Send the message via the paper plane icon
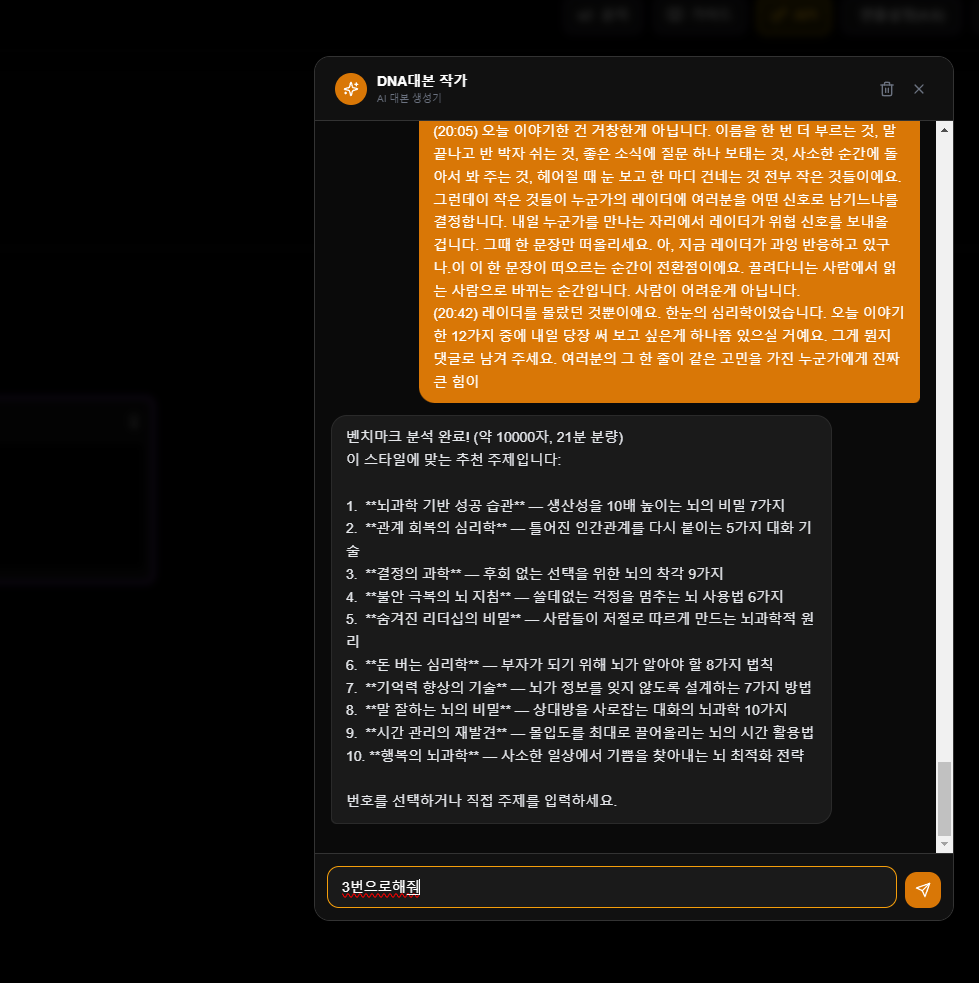Screen dimensions: 979x983 coord(922,888)
